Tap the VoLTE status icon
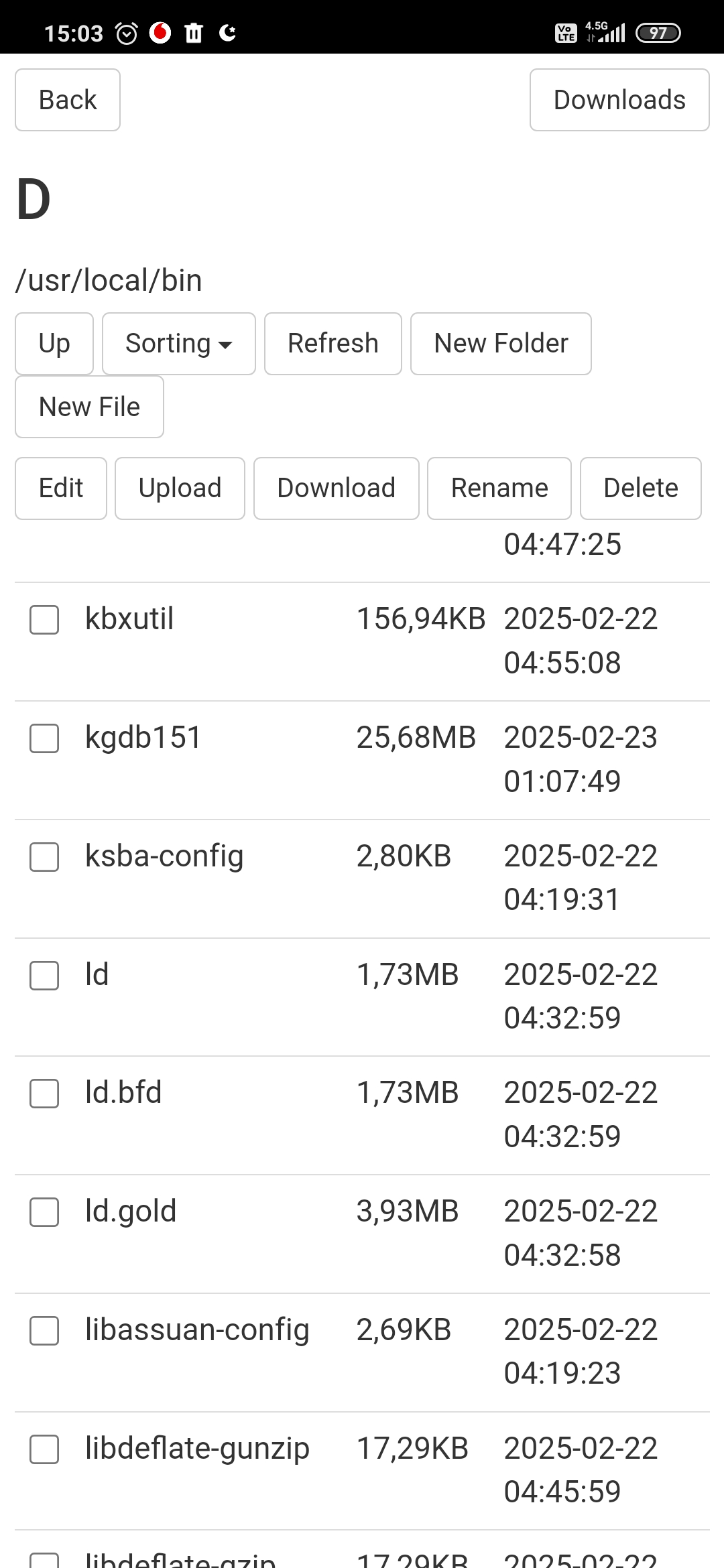Image resolution: width=724 pixels, height=1568 pixels. click(566, 33)
